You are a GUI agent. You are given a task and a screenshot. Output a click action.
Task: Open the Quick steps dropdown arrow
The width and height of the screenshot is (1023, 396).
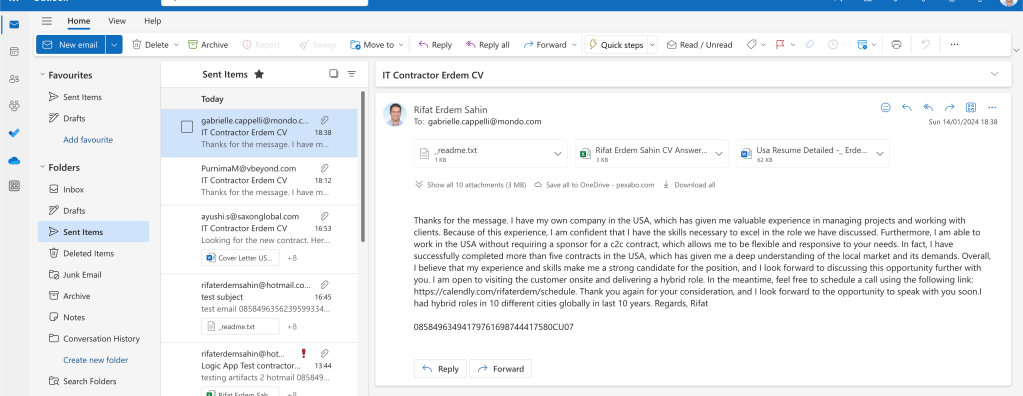pyautogui.click(x=652, y=45)
